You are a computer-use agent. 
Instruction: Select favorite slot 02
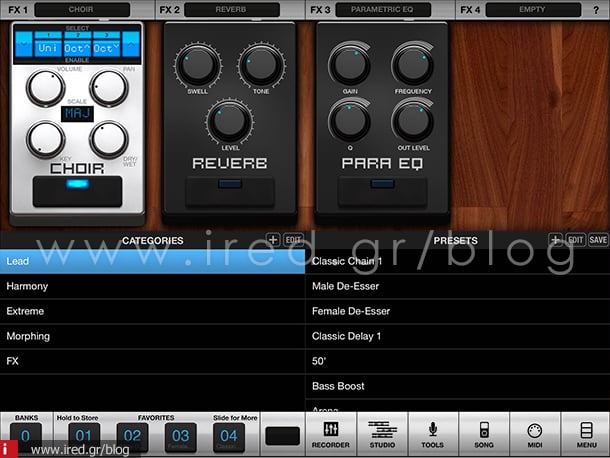click(132, 435)
